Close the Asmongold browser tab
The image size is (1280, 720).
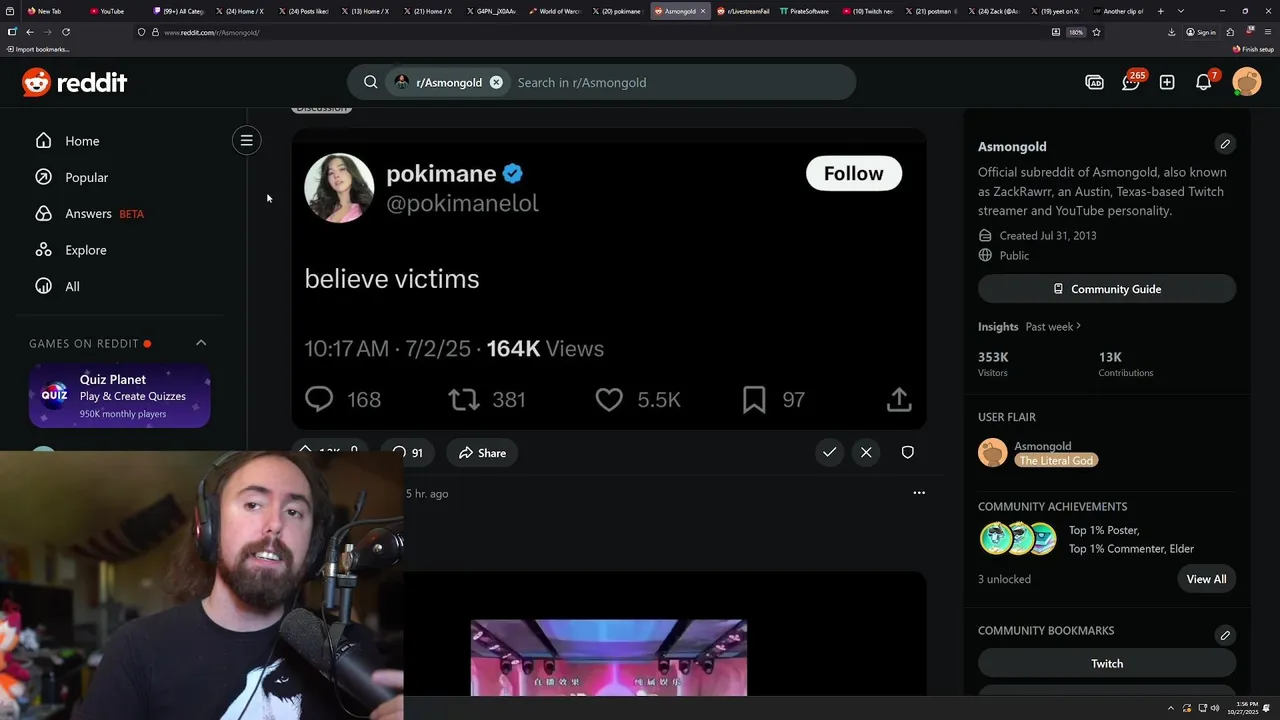[703, 11]
